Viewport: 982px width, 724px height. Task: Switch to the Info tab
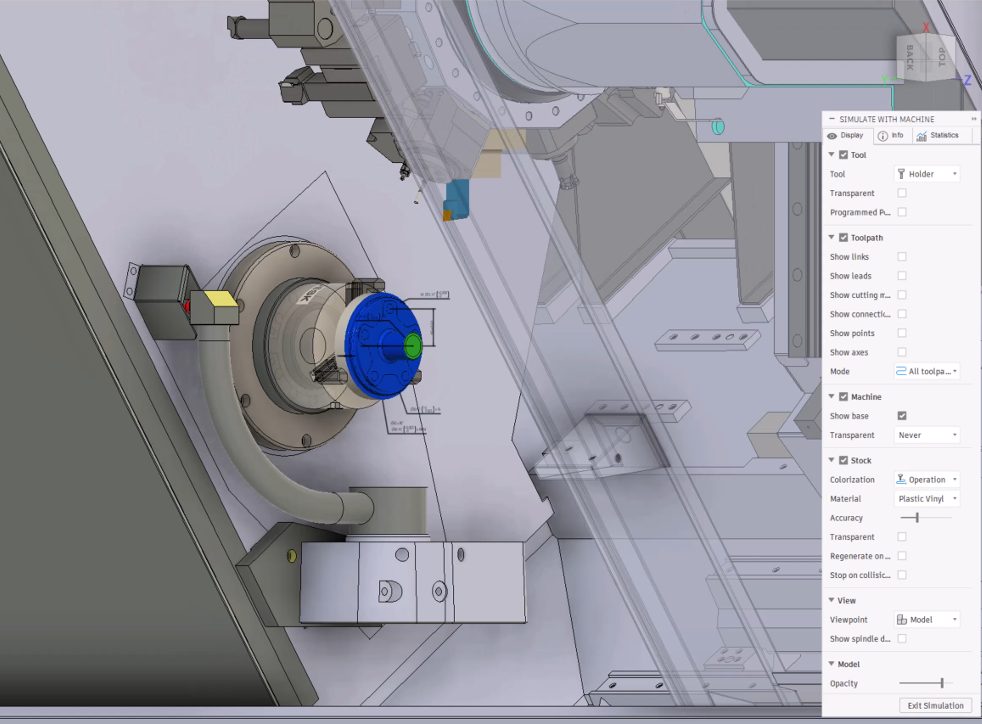coord(891,135)
